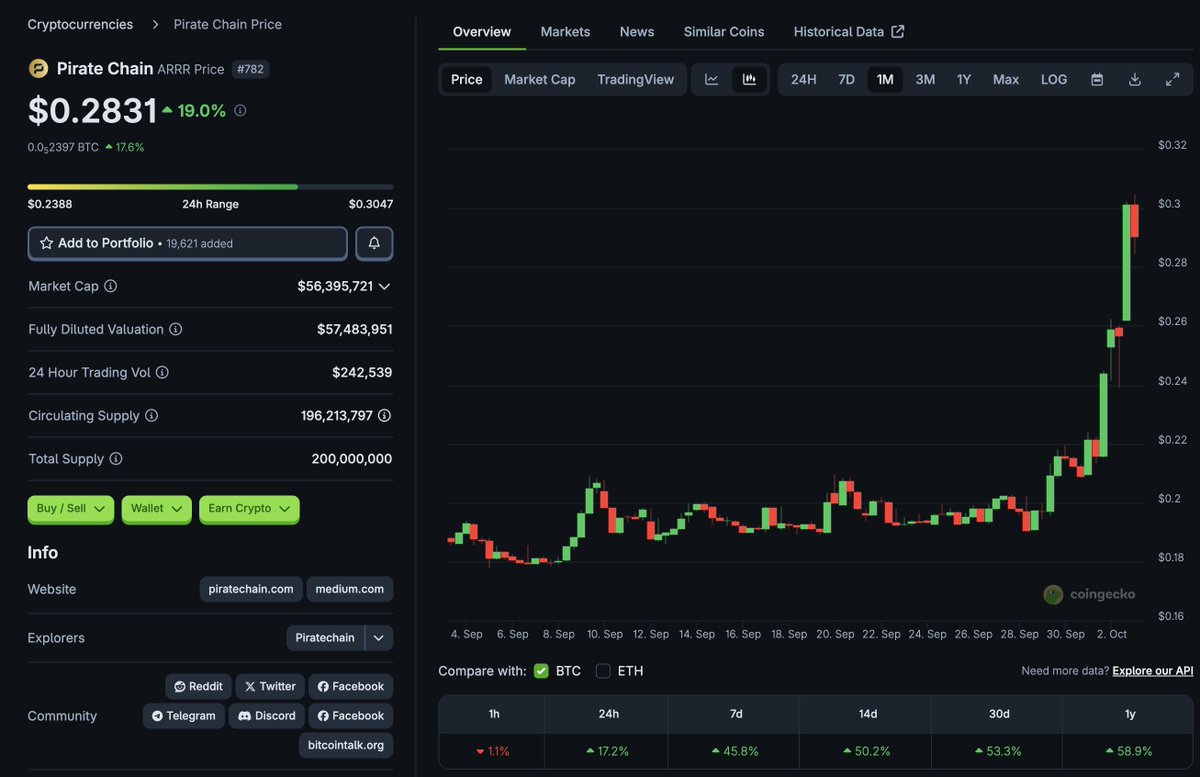Select the 7D time range
Image resolution: width=1200 pixels, height=777 pixels.
point(846,80)
